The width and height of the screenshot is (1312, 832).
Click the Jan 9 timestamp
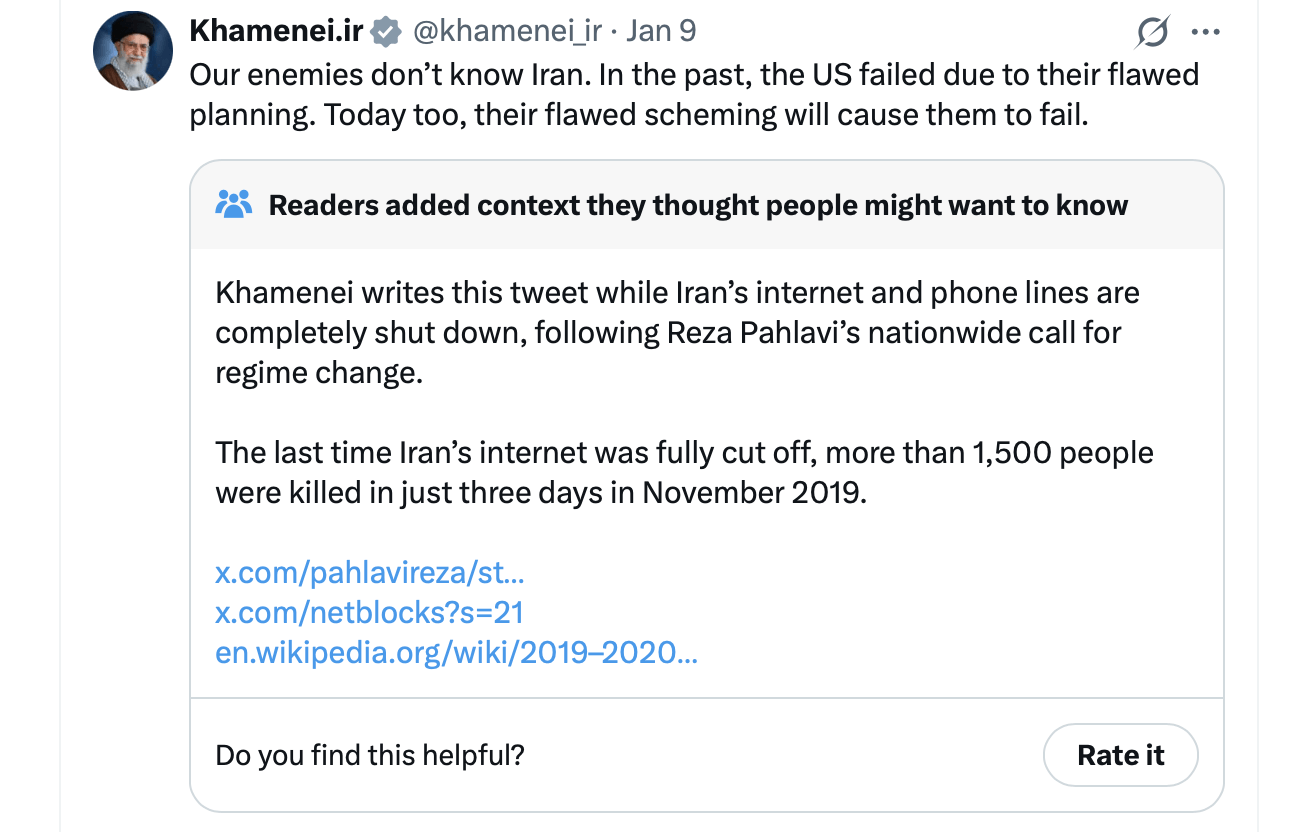662,31
